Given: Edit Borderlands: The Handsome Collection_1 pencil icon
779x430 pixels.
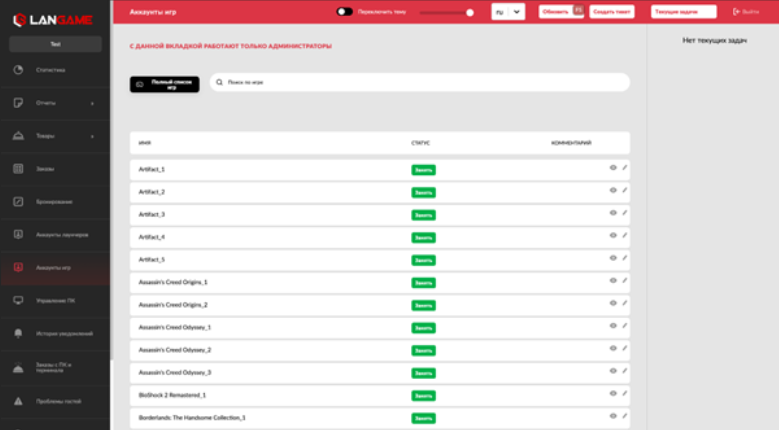Looking at the screenshot, I should [624, 416].
